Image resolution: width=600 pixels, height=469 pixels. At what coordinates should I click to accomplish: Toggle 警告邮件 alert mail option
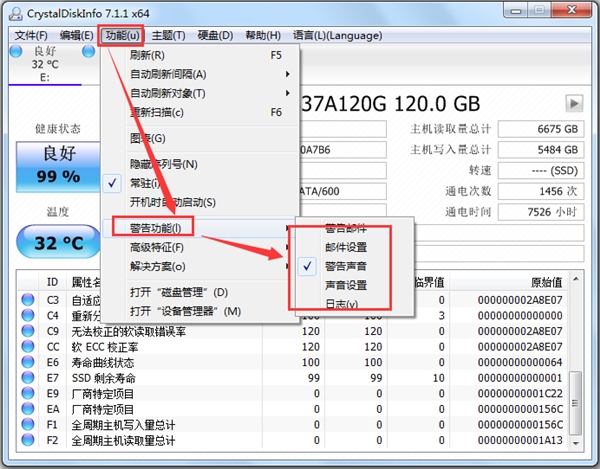tap(354, 228)
